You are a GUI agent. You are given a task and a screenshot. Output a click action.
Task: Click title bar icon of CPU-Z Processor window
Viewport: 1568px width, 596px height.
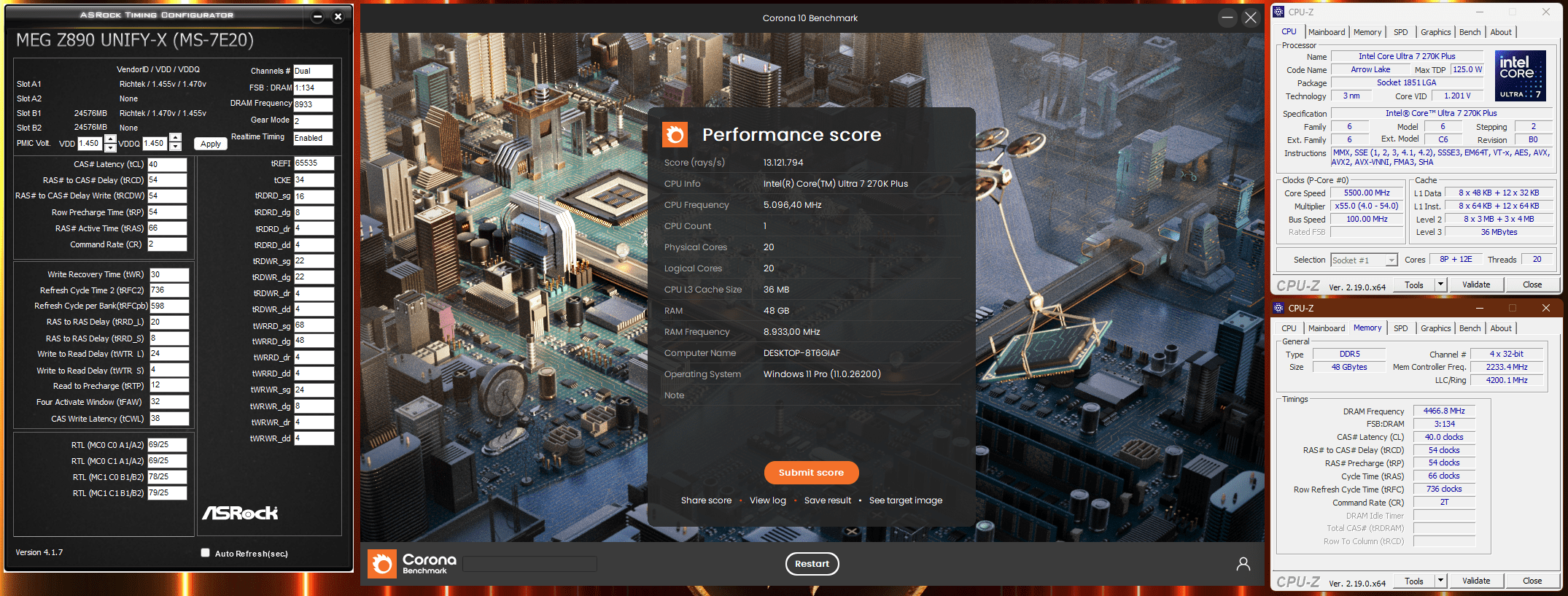point(1278,12)
